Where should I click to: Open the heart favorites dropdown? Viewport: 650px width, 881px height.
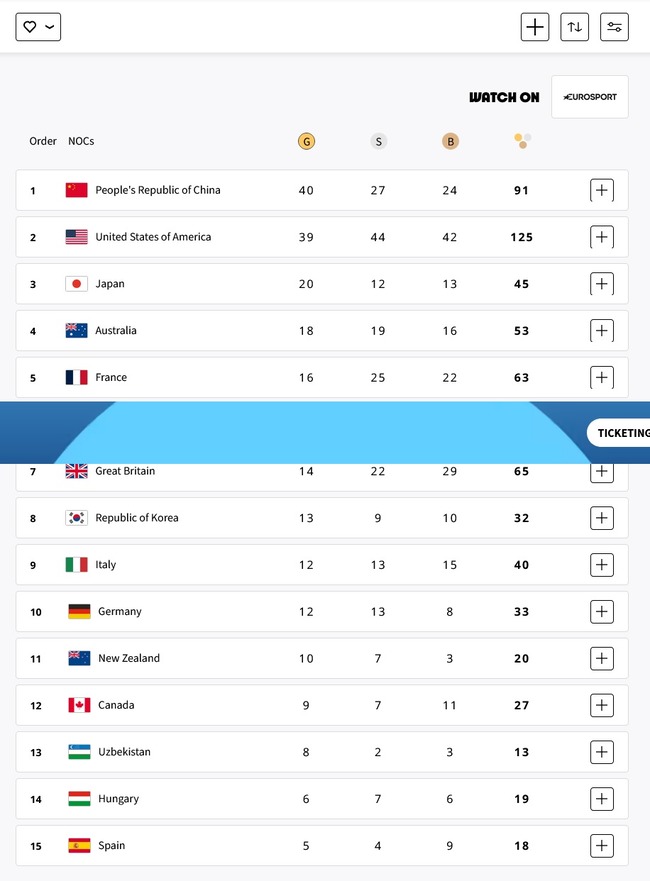38,27
